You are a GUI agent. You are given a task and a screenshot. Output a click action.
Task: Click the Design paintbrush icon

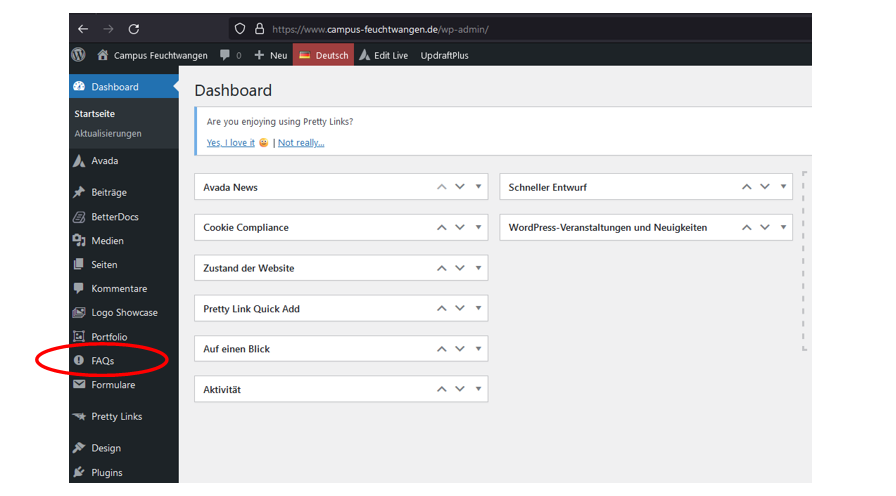pyautogui.click(x=79, y=447)
